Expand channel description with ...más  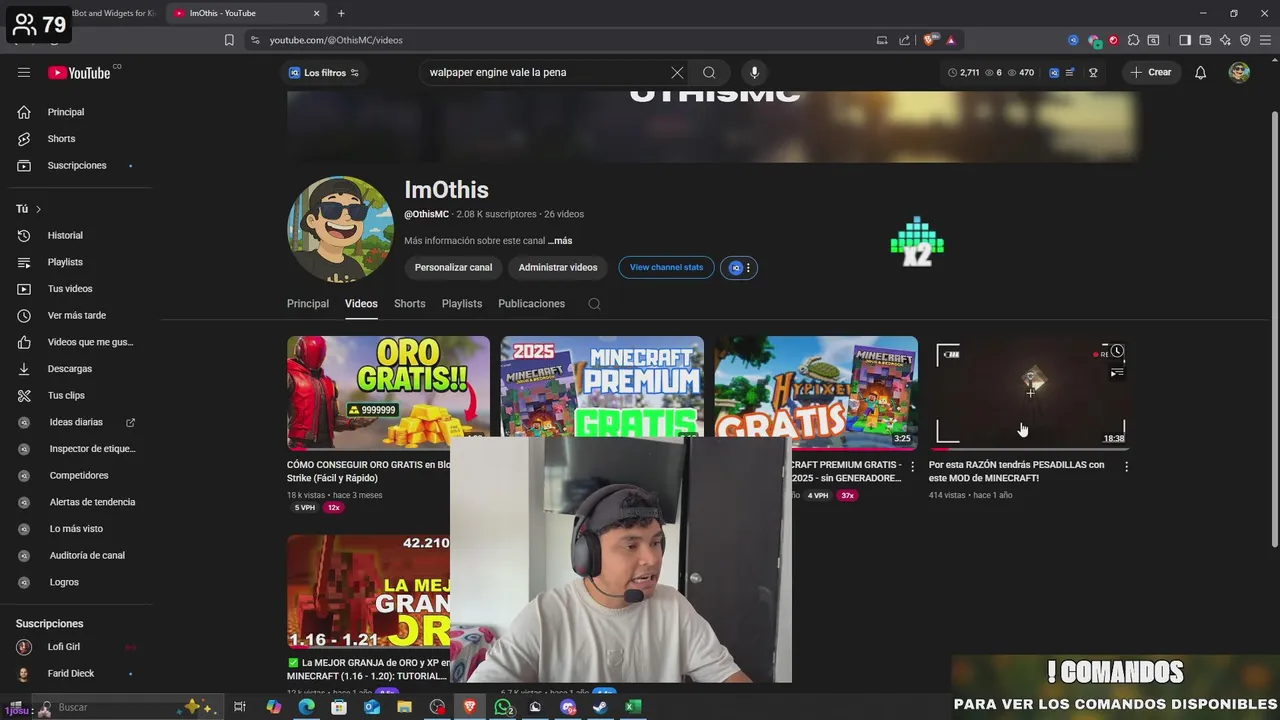pos(560,241)
